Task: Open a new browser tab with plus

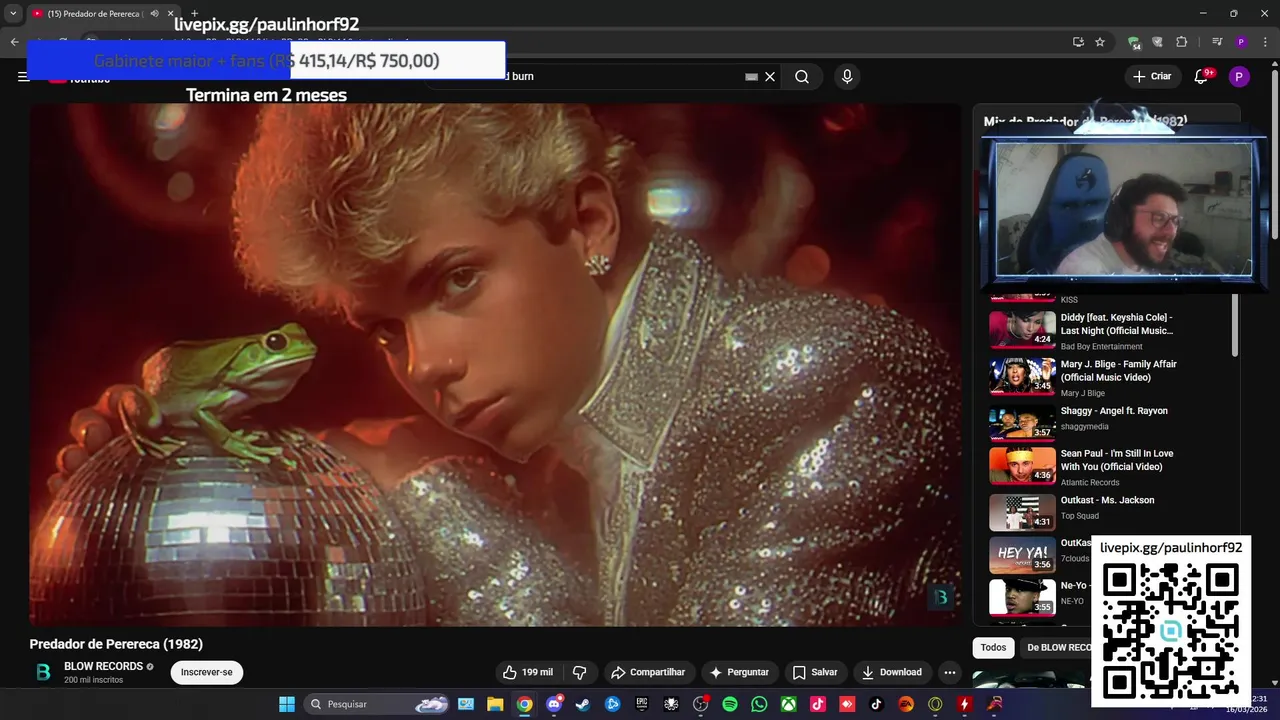Action: 194,13
